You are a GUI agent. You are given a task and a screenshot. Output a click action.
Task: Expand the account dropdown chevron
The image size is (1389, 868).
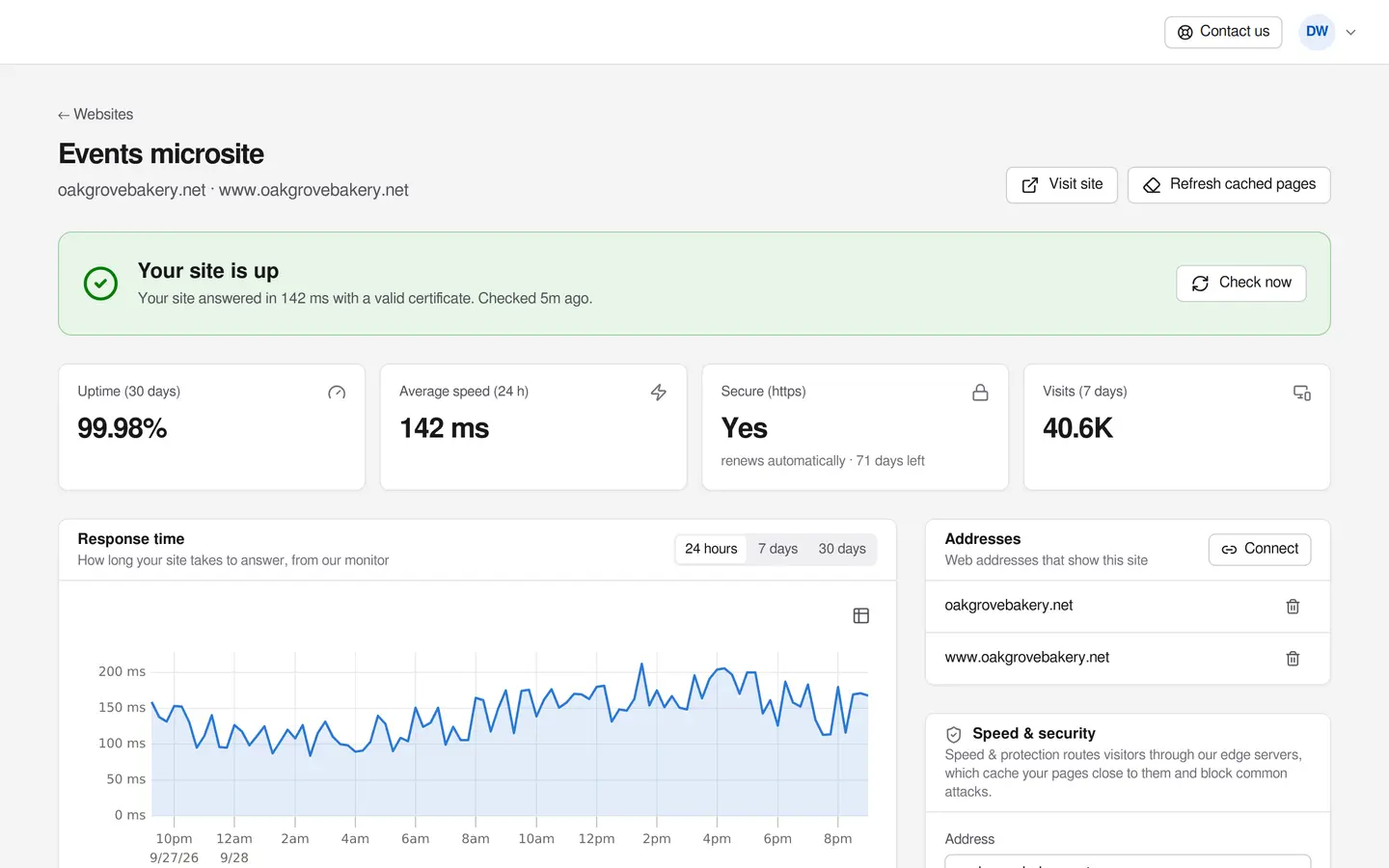point(1350,32)
